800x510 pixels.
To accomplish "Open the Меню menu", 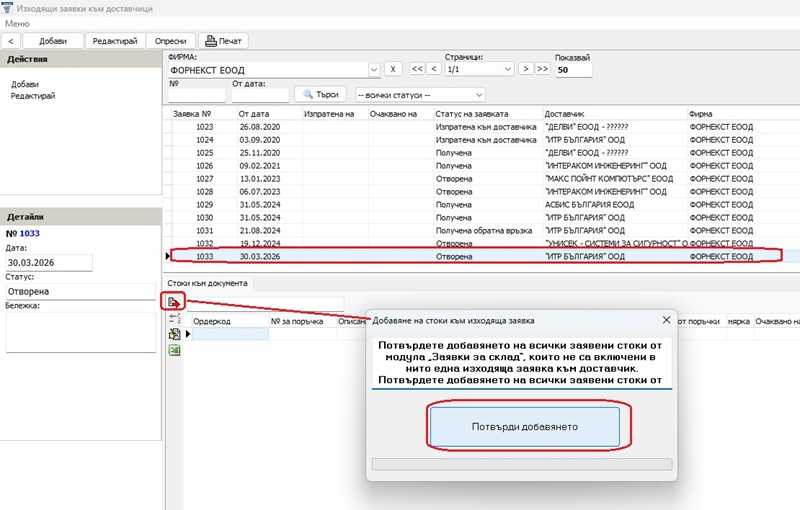I will (18, 23).
